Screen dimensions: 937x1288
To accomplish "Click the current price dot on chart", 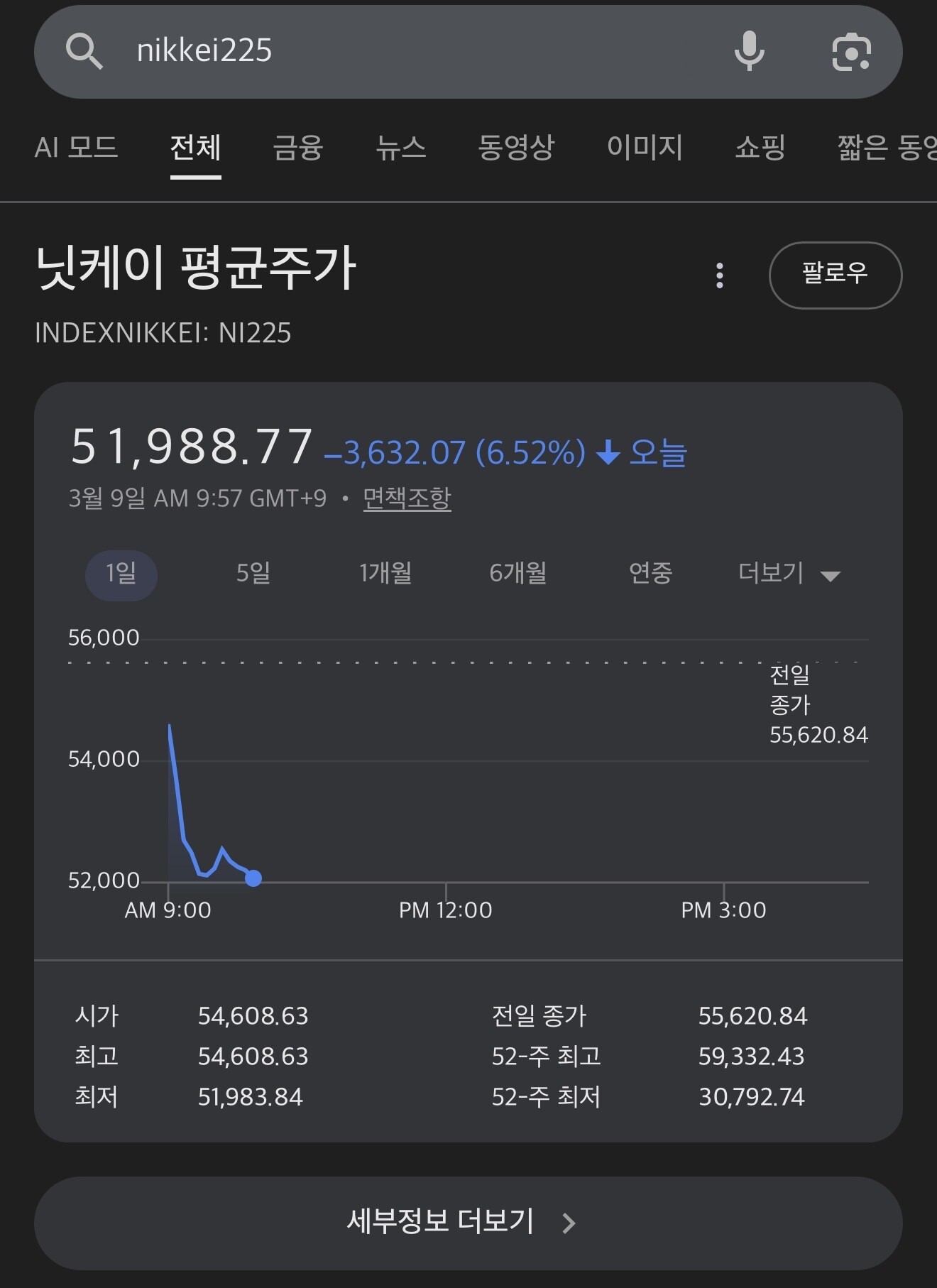I will coord(253,879).
